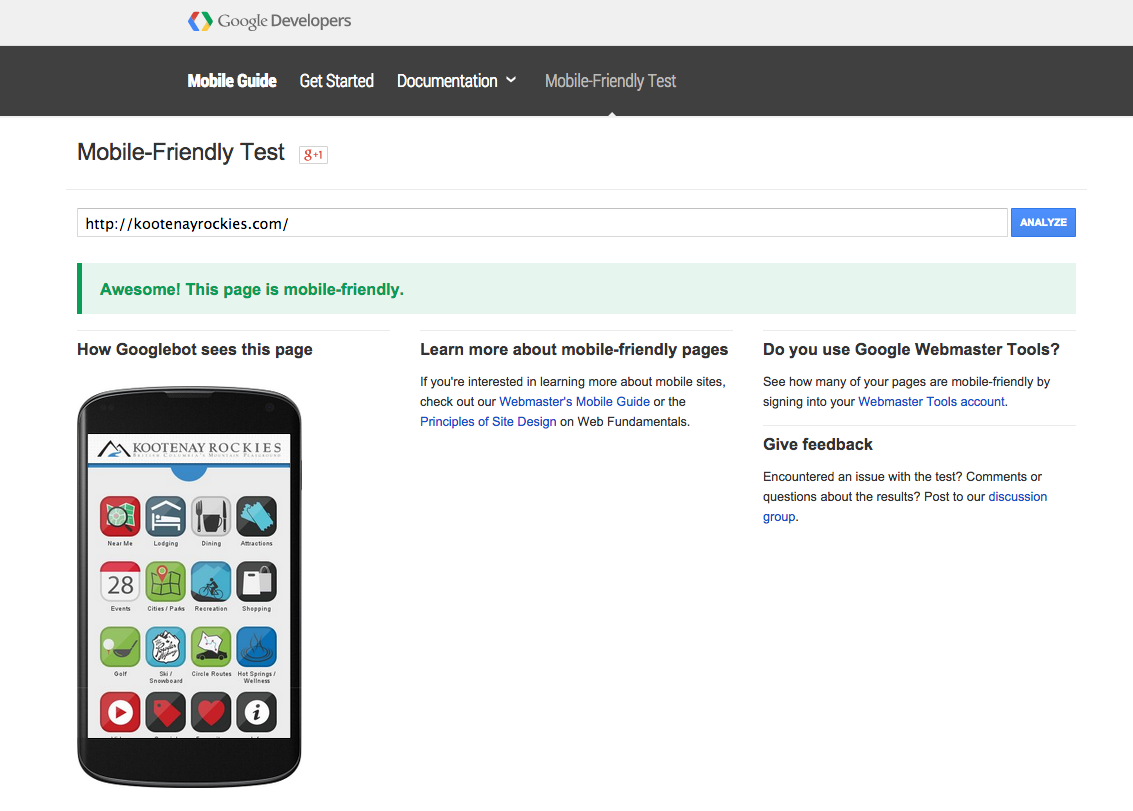Click the 'Awesome! This page is mobile-friendly.' message
The height and width of the screenshot is (811, 1133).
tap(251, 290)
